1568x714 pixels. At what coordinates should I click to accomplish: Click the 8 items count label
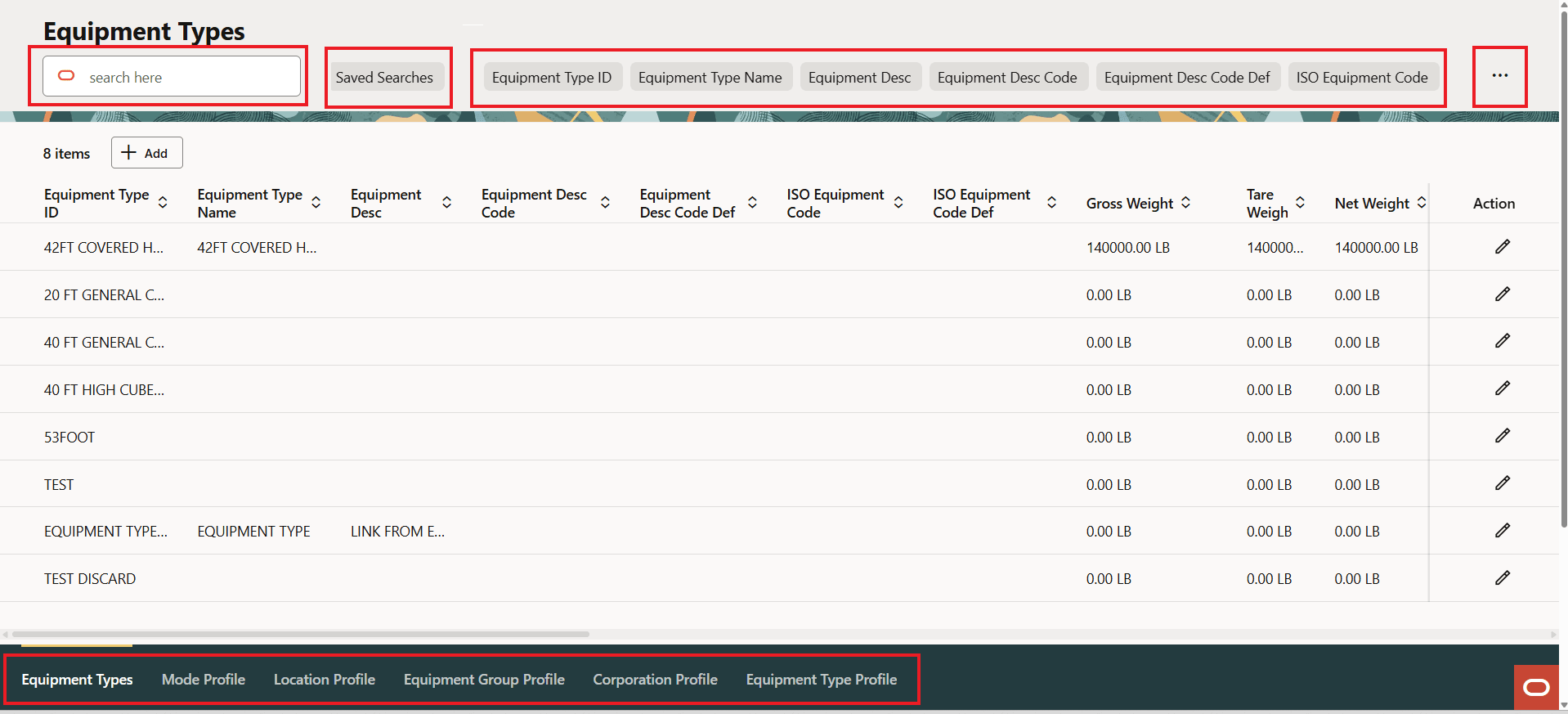[66, 154]
